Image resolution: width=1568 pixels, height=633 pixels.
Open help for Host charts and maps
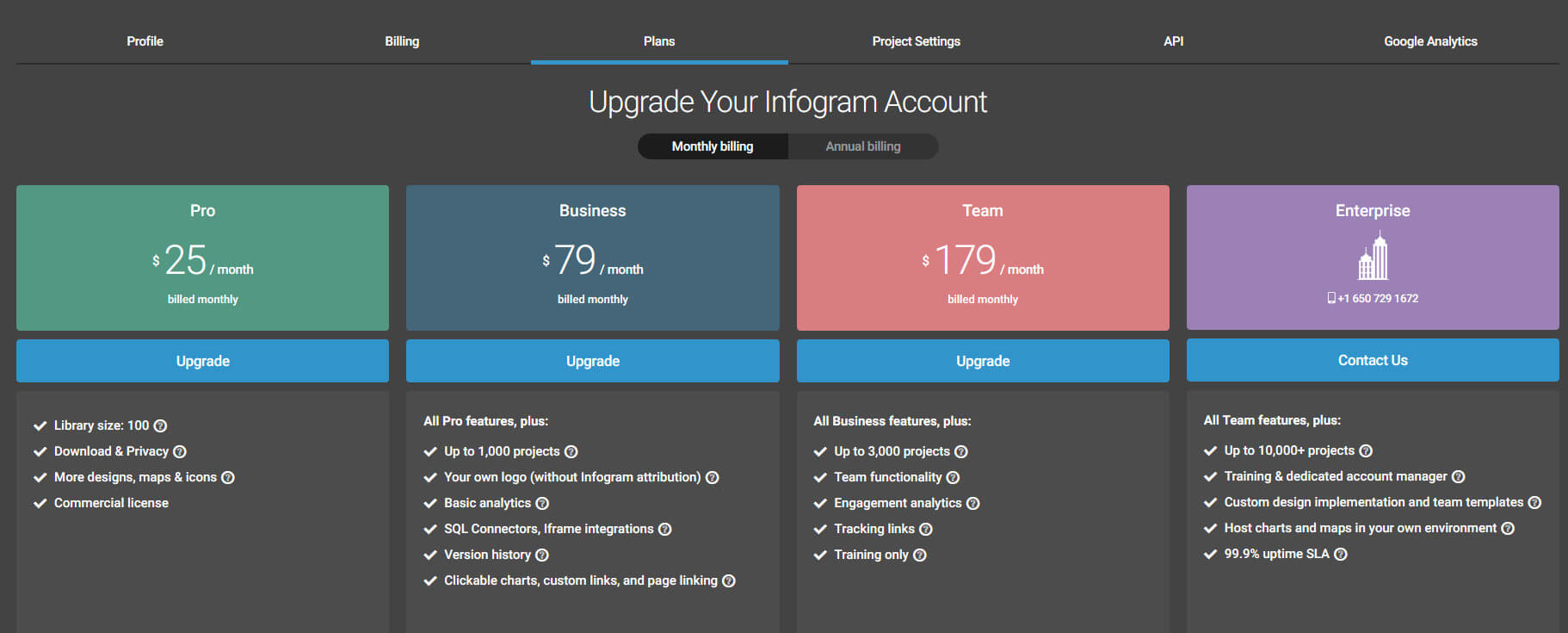click(x=1508, y=528)
